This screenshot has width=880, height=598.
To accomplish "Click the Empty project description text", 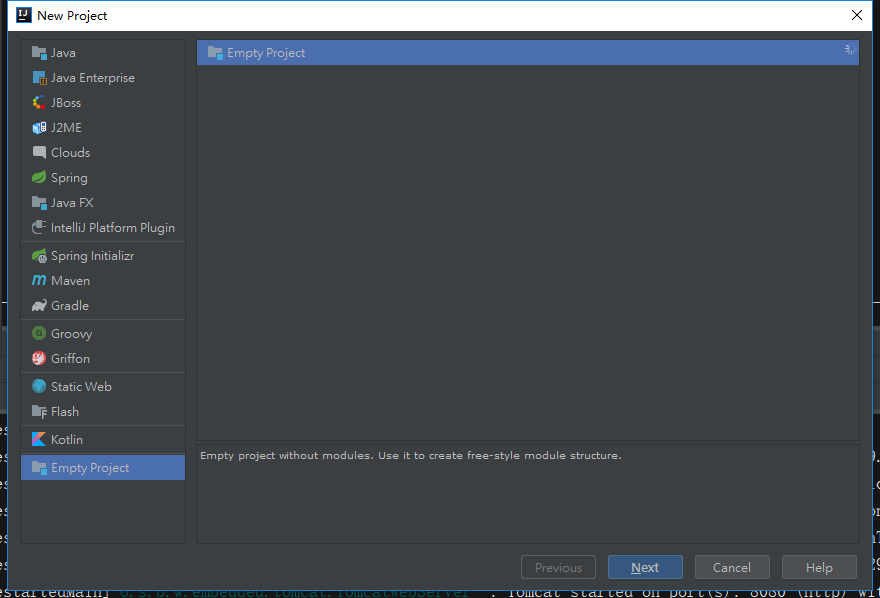I will pos(411,456).
